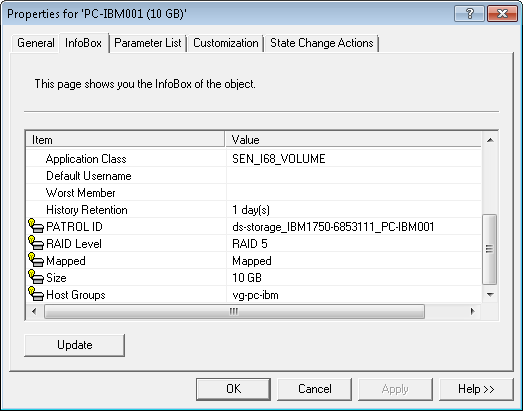523x411 pixels.
Task: Click the Value column header
Action: point(353,139)
